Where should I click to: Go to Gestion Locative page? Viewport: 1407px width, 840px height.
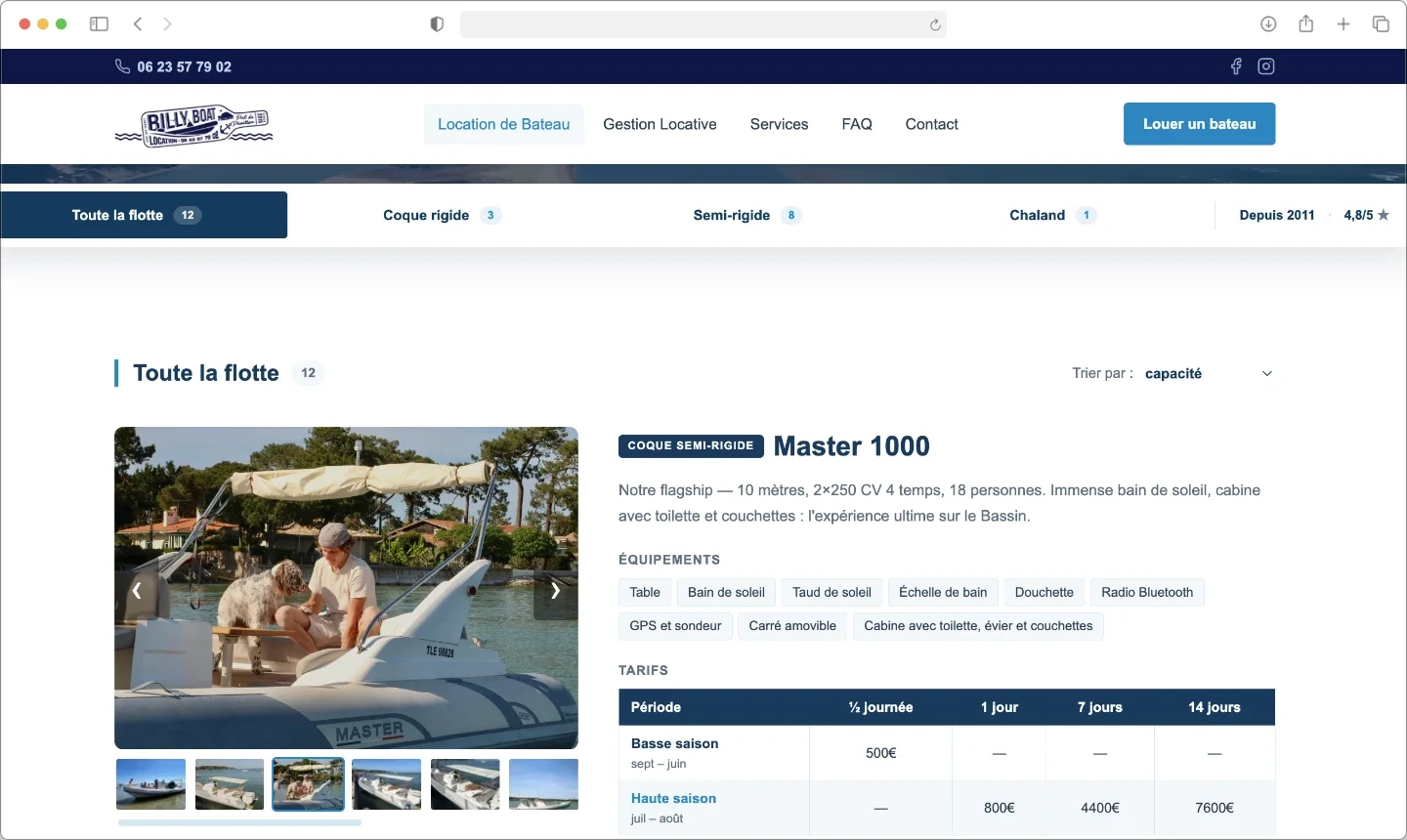pyautogui.click(x=660, y=124)
